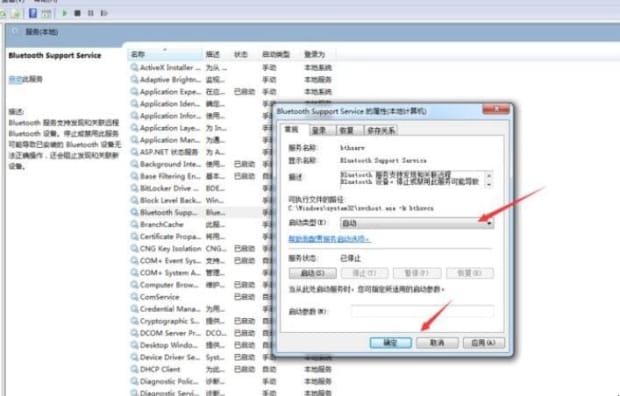Sort services by the 名称 column header

pos(165,54)
